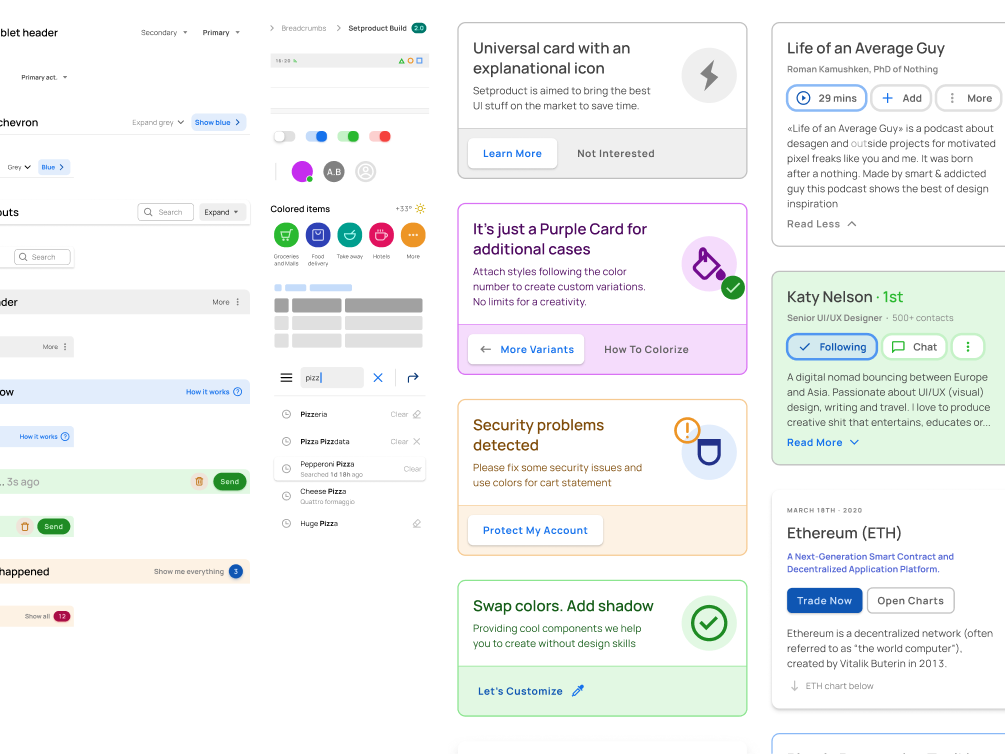
Task: Click the trash icon beside the dark Send pill
Action: click(x=199, y=482)
